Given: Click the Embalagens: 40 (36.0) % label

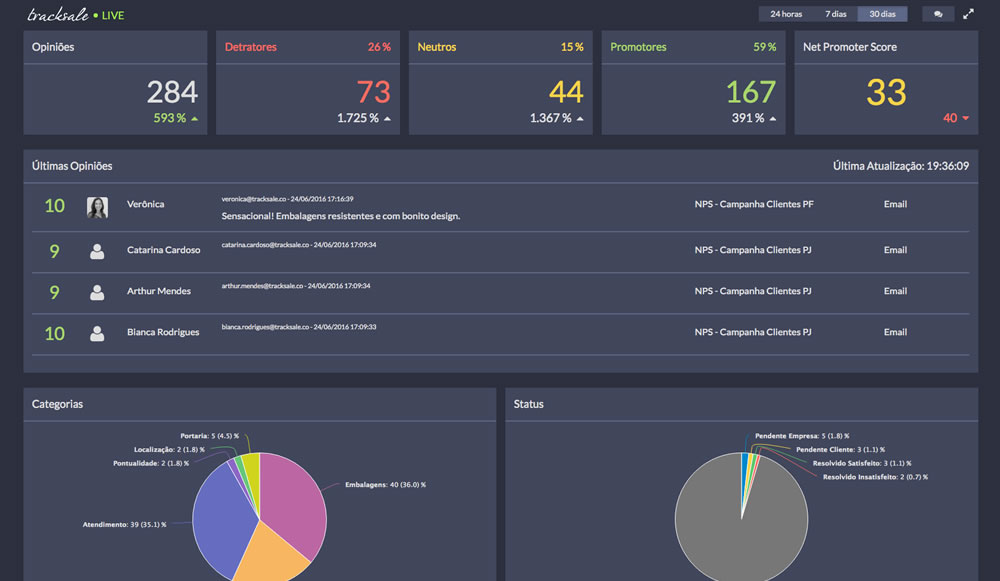Looking at the screenshot, I should click(x=385, y=485).
